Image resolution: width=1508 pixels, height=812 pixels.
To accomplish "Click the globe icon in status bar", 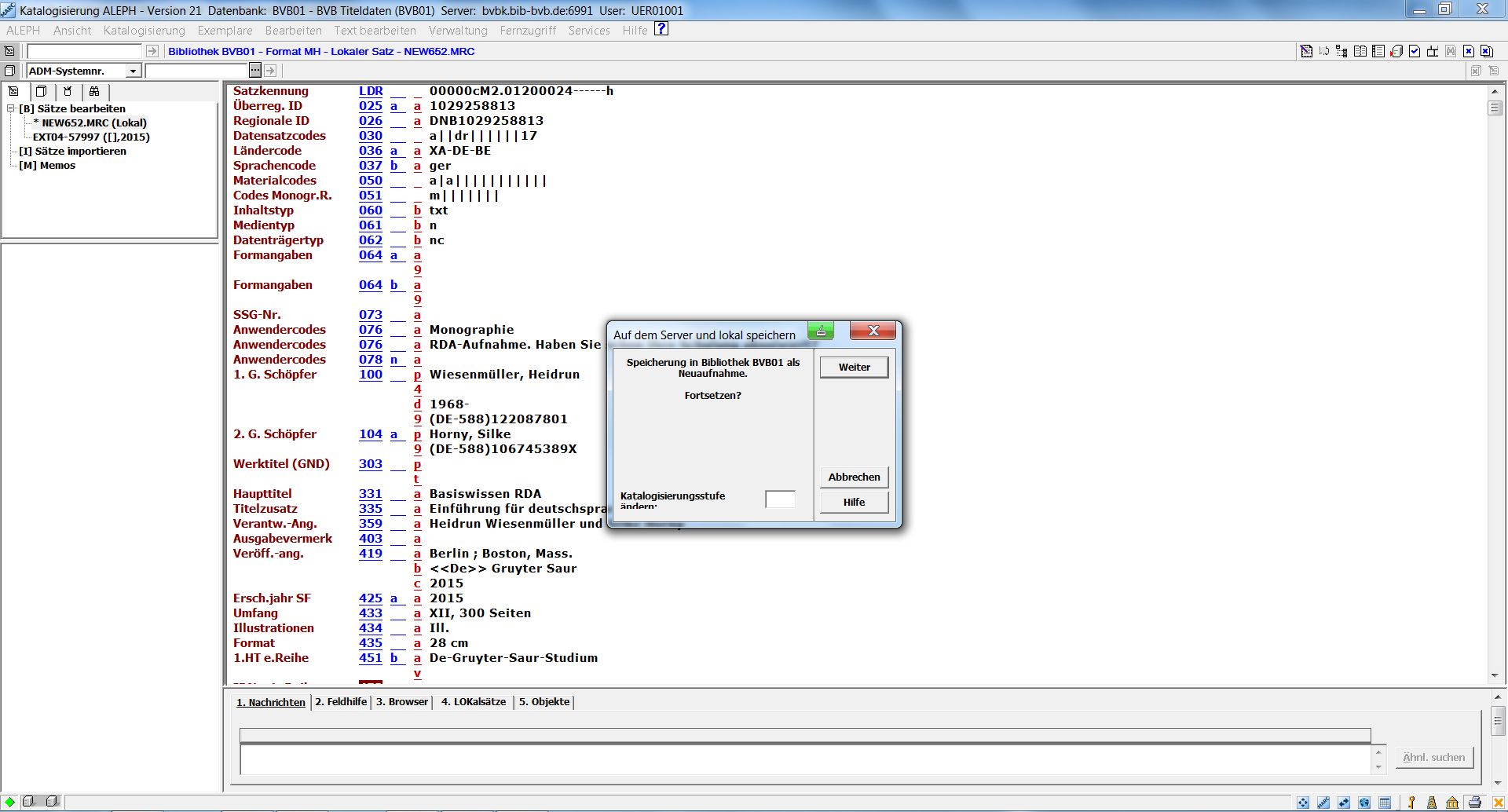I will pyautogui.click(x=1364, y=803).
